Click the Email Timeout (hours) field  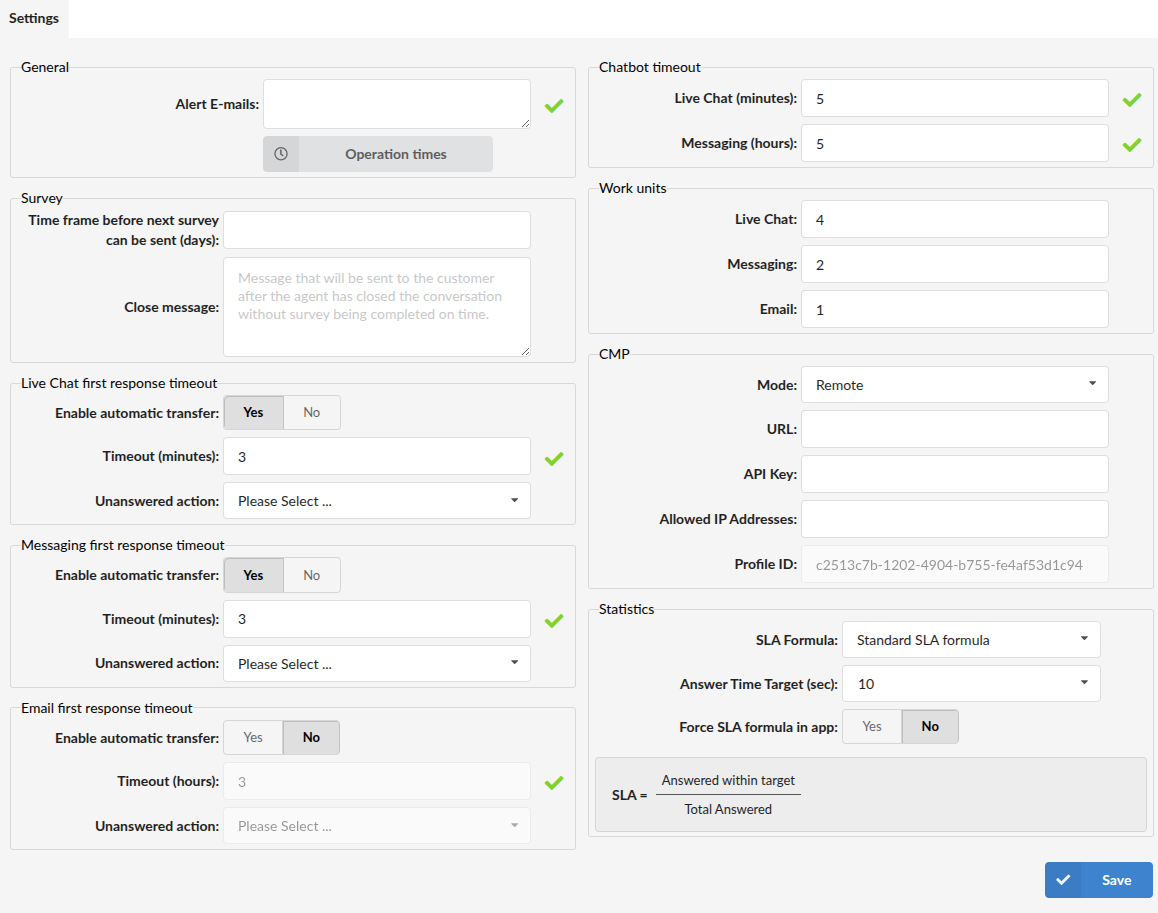click(377, 782)
